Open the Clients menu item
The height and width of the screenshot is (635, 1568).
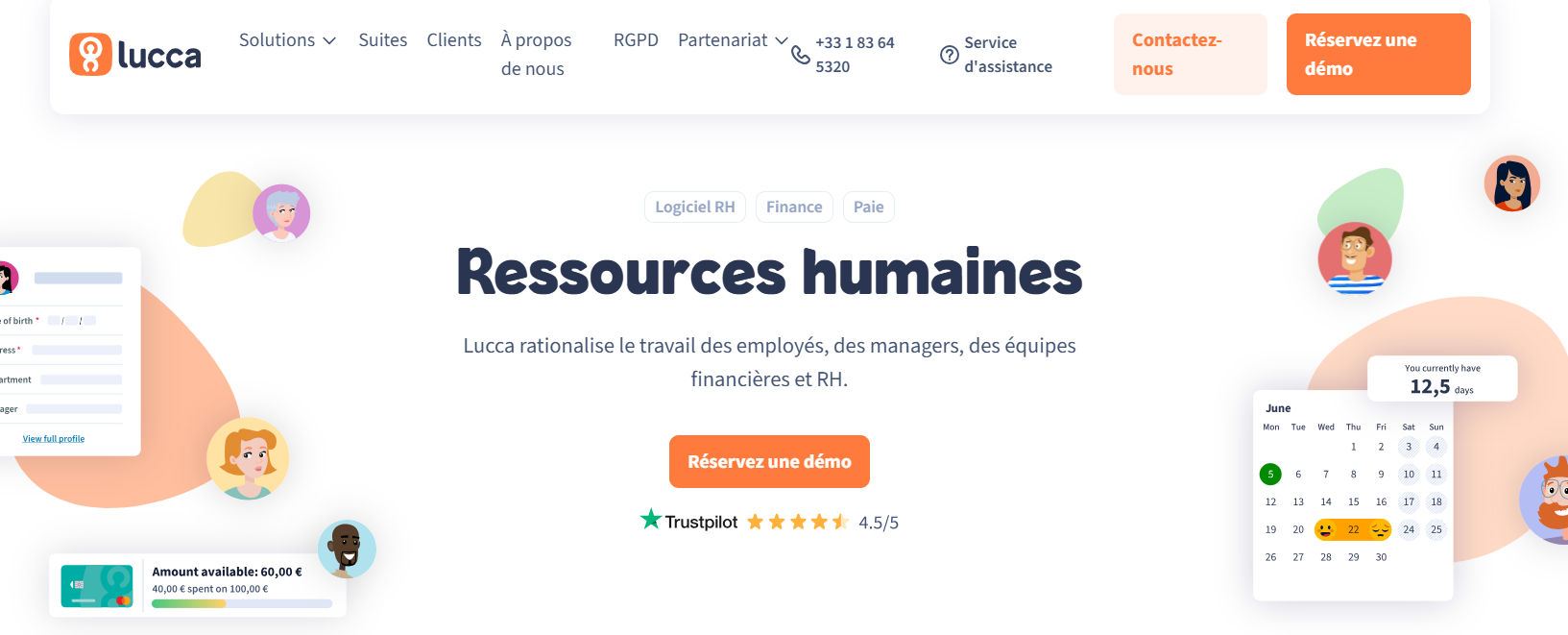454,40
